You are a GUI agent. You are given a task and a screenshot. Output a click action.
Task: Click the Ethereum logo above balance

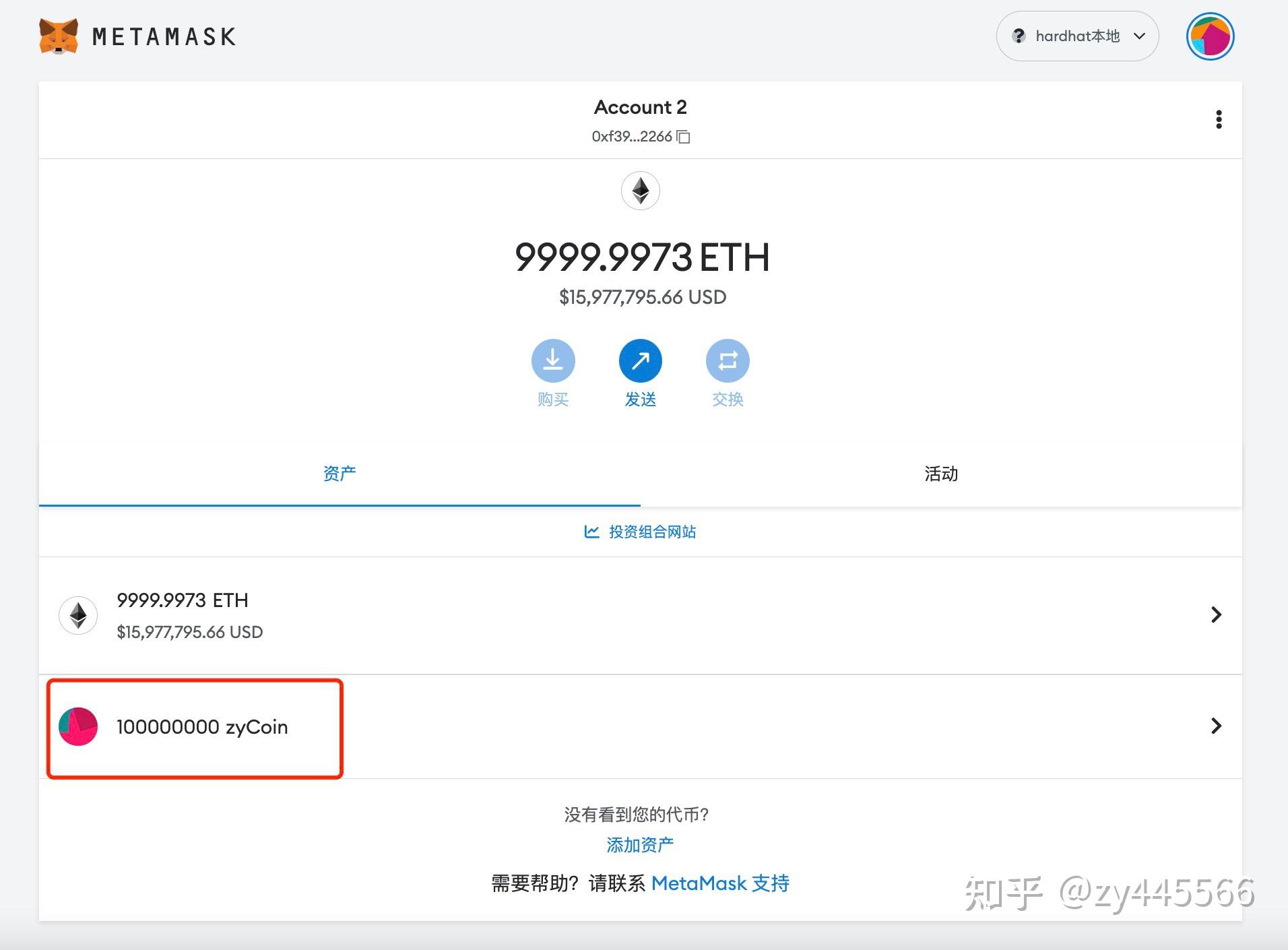coord(640,191)
